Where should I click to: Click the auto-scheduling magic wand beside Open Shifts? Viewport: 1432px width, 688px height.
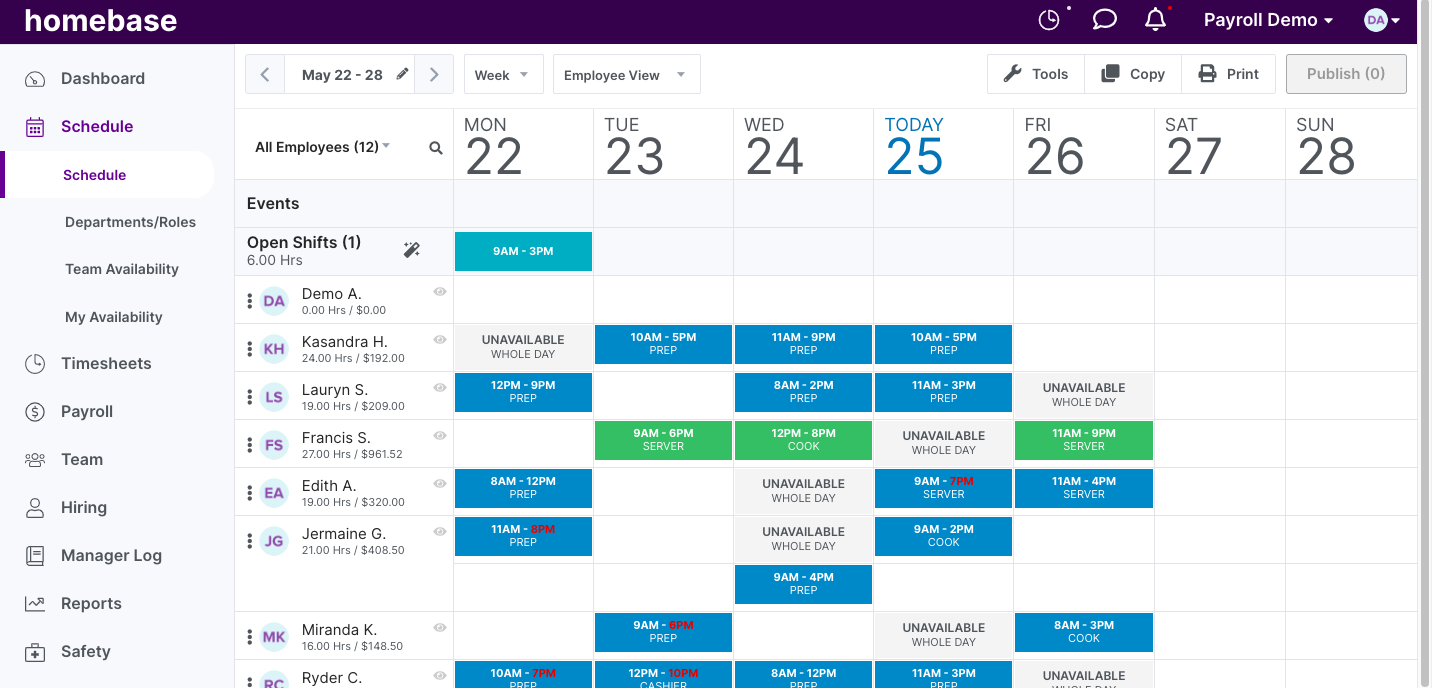[411, 251]
